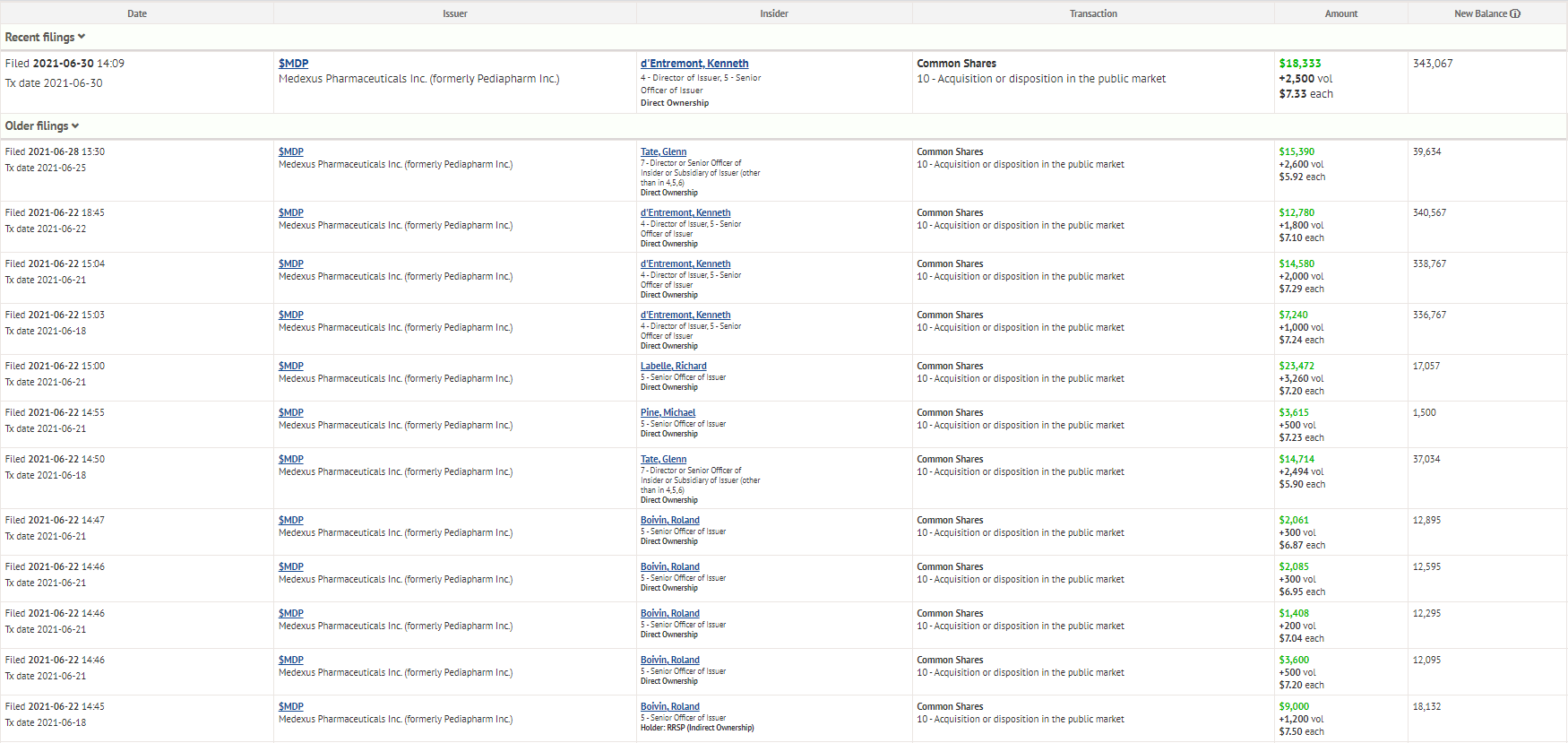Click the Amount column header
This screenshot has width=1568, height=743.
pos(1340,13)
